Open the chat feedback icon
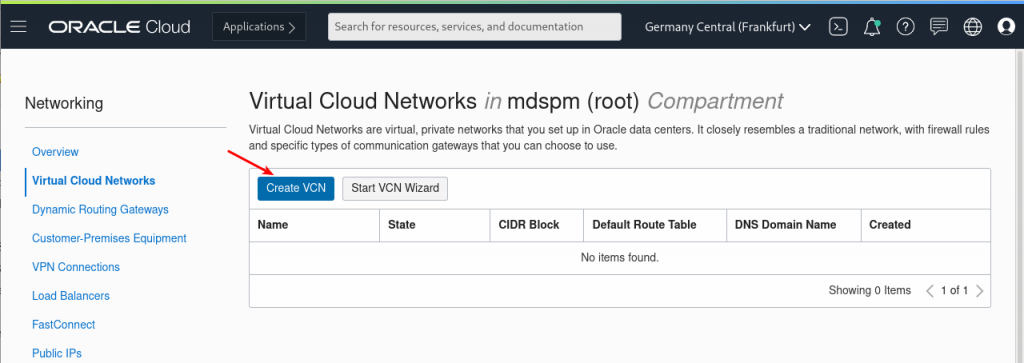 pos(938,27)
